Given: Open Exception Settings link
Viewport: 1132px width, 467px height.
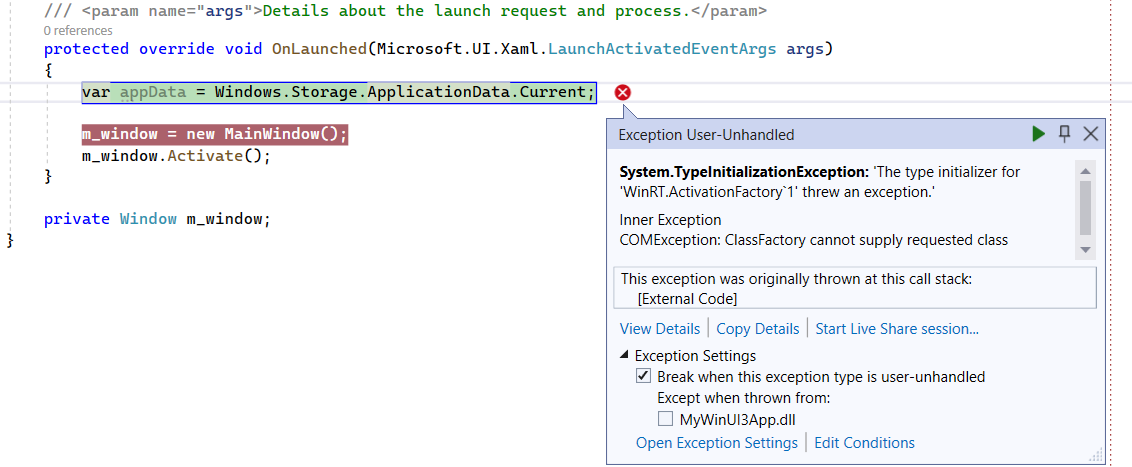Looking at the screenshot, I should click(716, 442).
